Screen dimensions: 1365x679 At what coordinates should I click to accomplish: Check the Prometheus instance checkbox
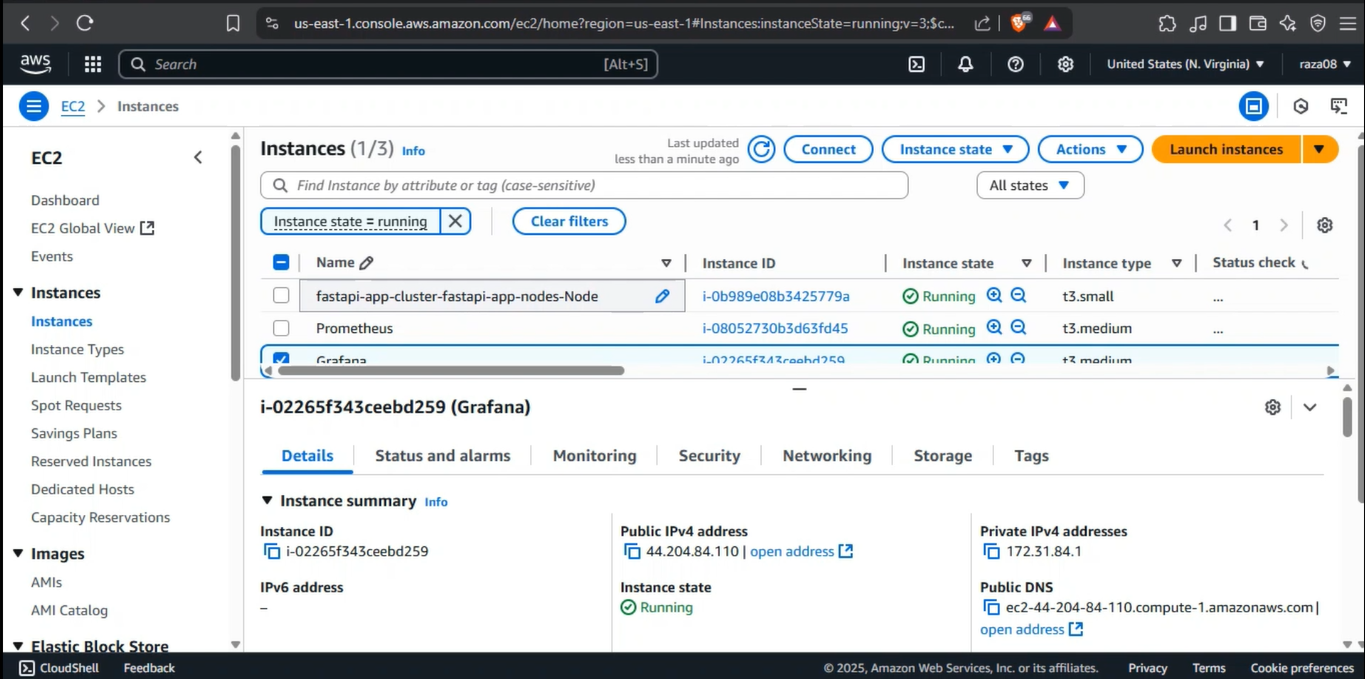281,328
